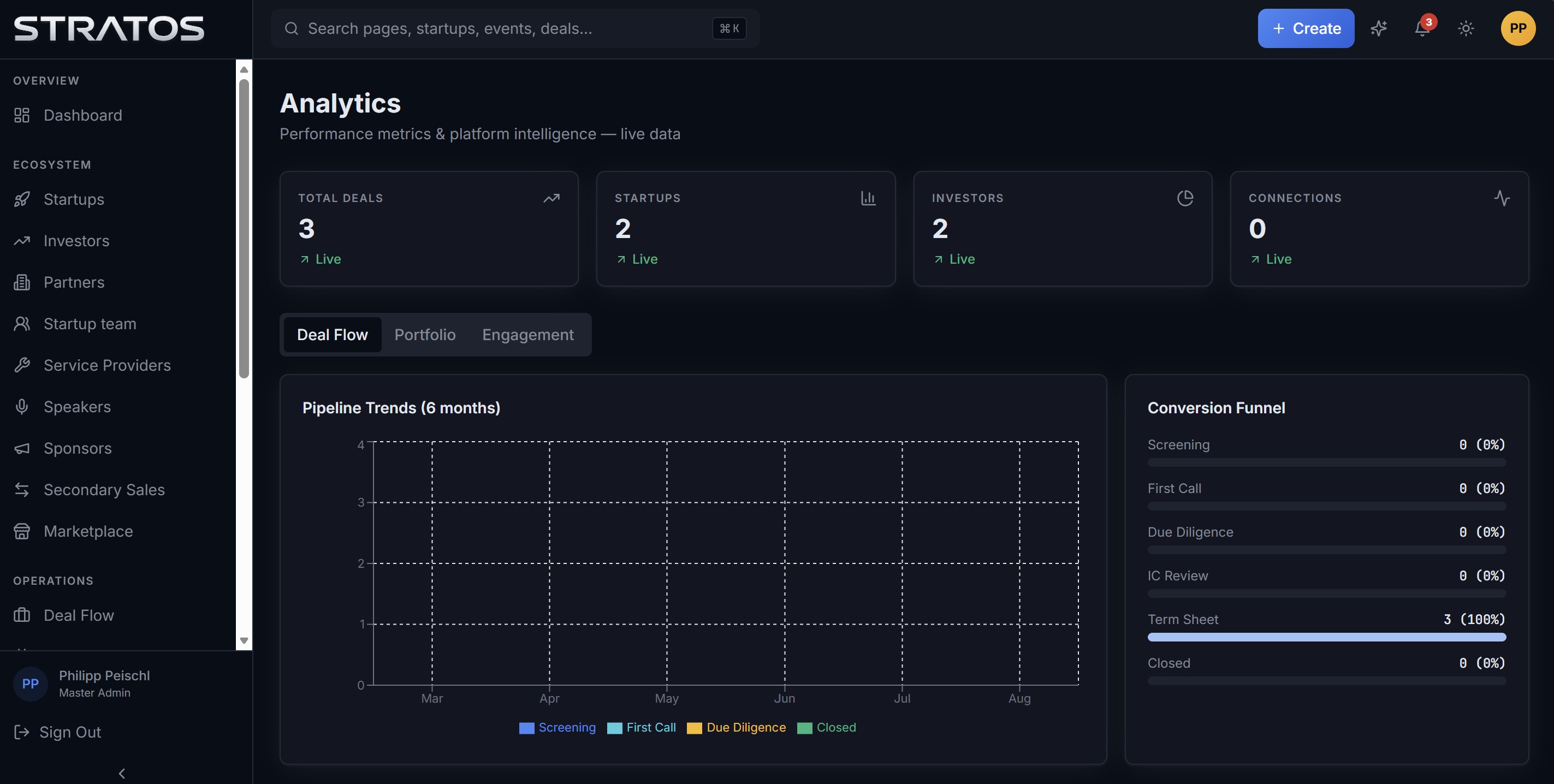This screenshot has width=1554, height=784.
Task: Switch to the Portfolio tab
Action: (425, 335)
